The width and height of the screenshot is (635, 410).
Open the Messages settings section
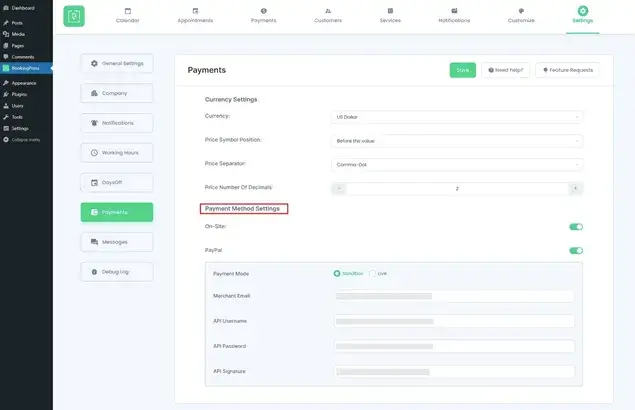(117, 242)
